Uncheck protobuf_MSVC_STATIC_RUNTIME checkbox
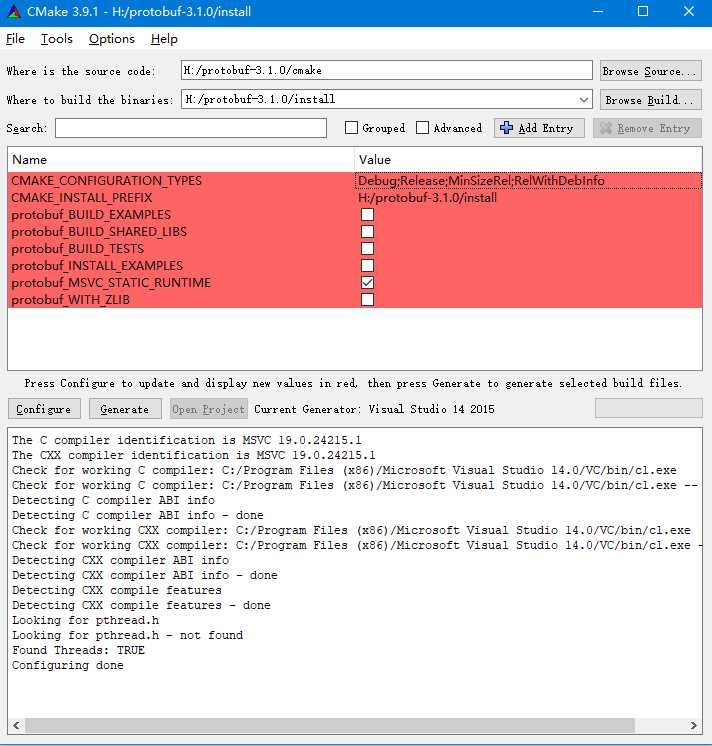712x746 pixels. click(x=367, y=283)
